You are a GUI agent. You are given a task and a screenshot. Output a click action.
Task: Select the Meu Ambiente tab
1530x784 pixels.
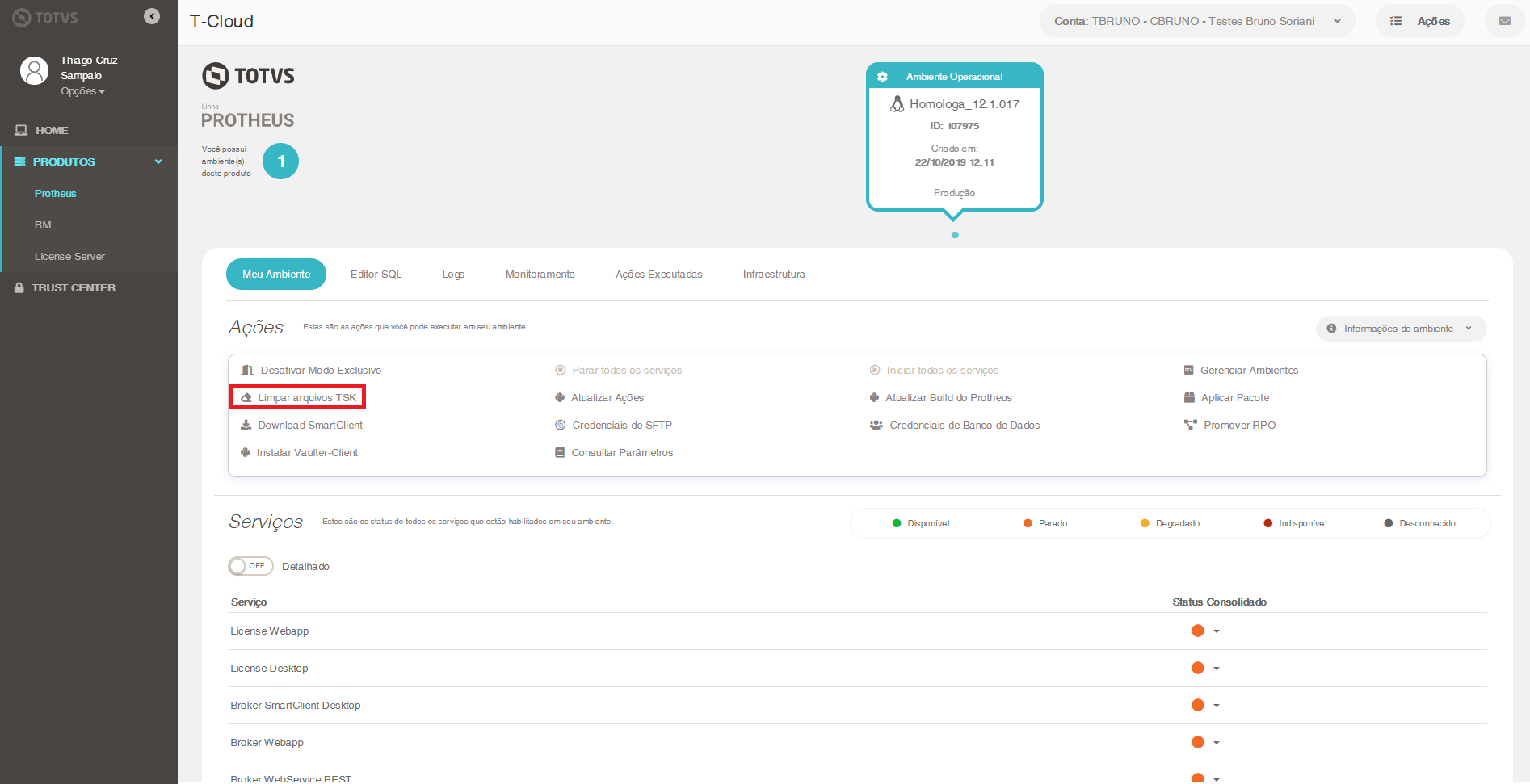276,274
